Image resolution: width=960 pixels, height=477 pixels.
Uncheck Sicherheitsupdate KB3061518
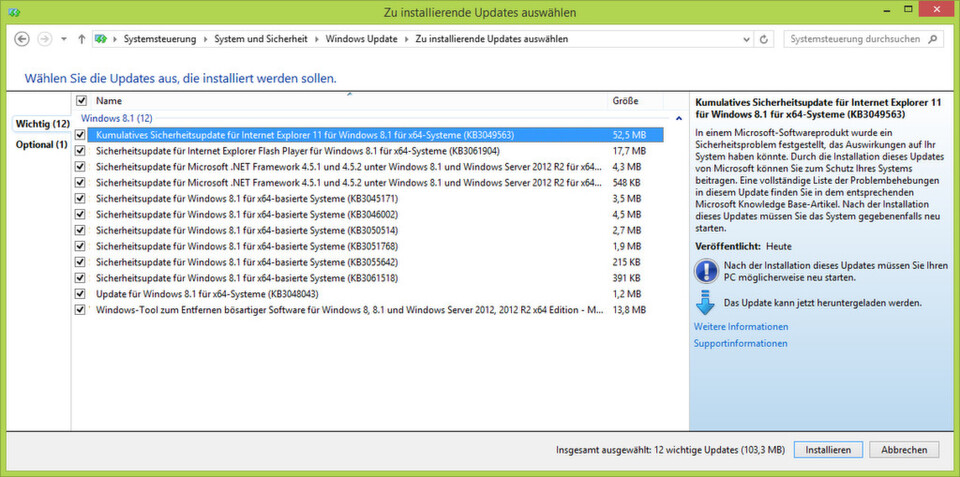pyautogui.click(x=80, y=277)
